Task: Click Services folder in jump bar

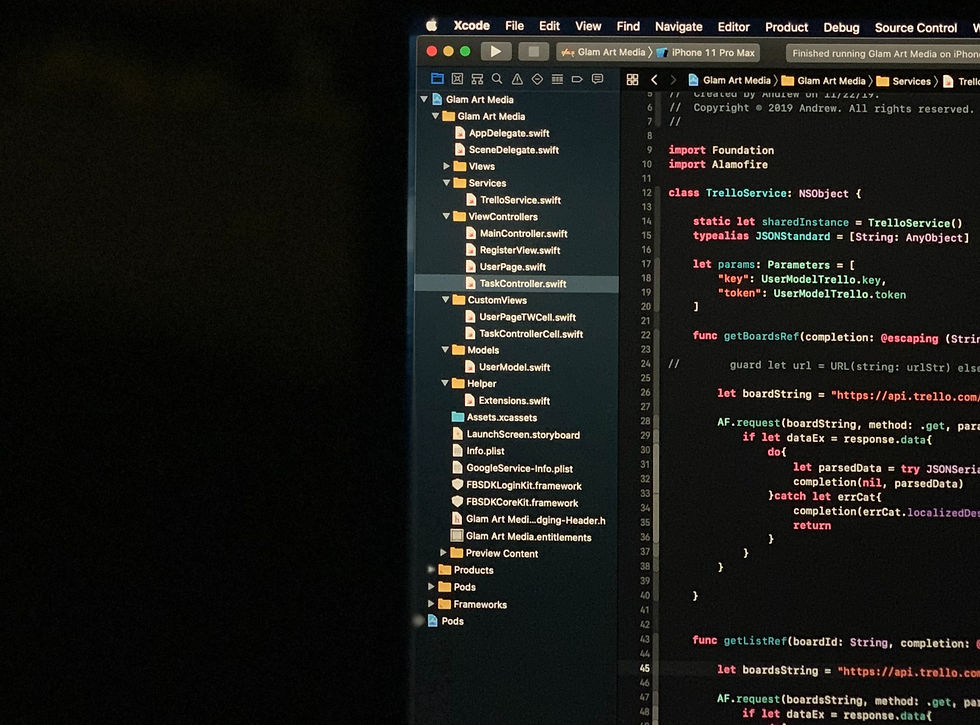Action: pyautogui.click(x=904, y=81)
